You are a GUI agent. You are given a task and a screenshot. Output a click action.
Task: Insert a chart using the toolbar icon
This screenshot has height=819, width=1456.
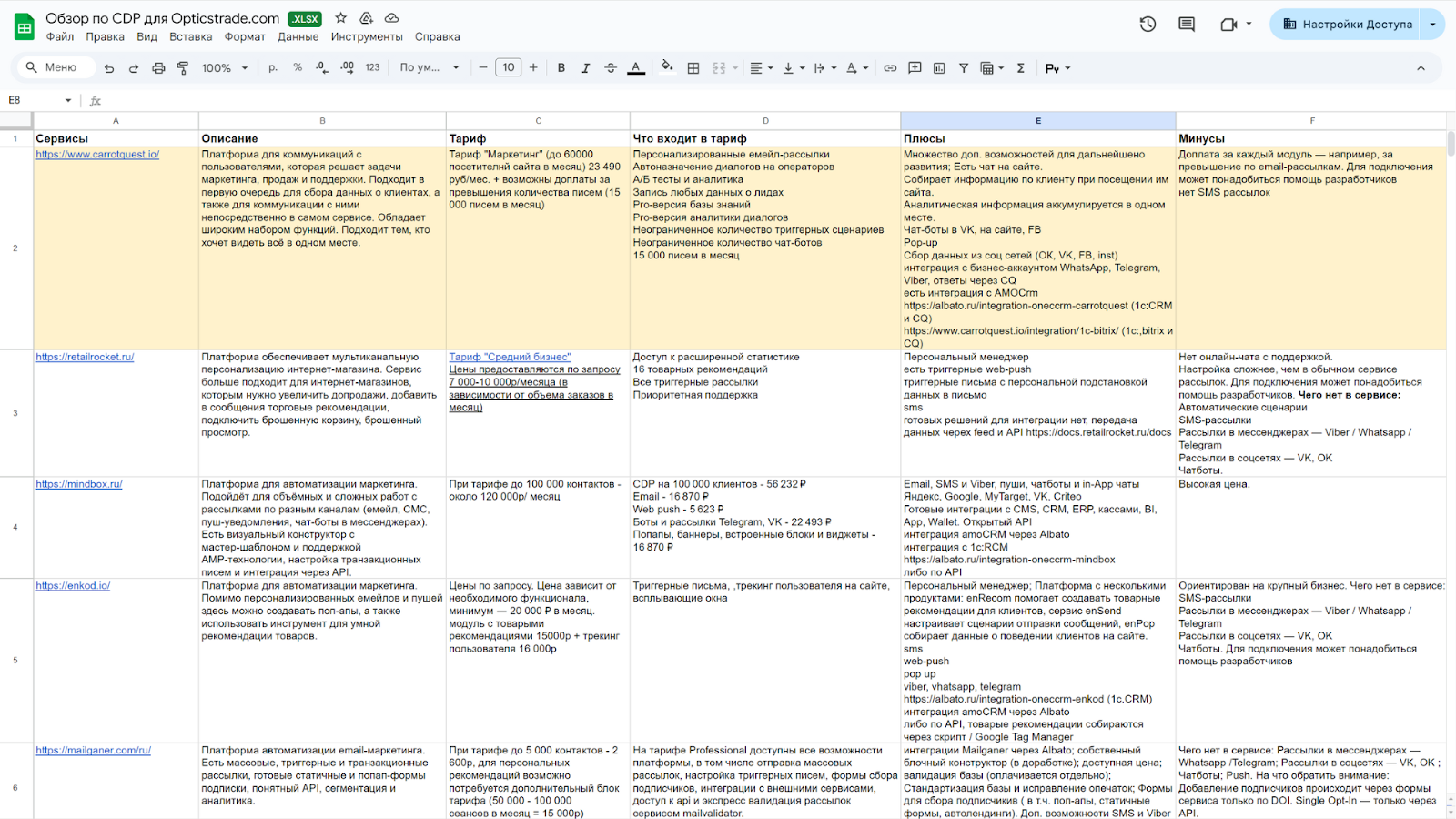point(939,68)
